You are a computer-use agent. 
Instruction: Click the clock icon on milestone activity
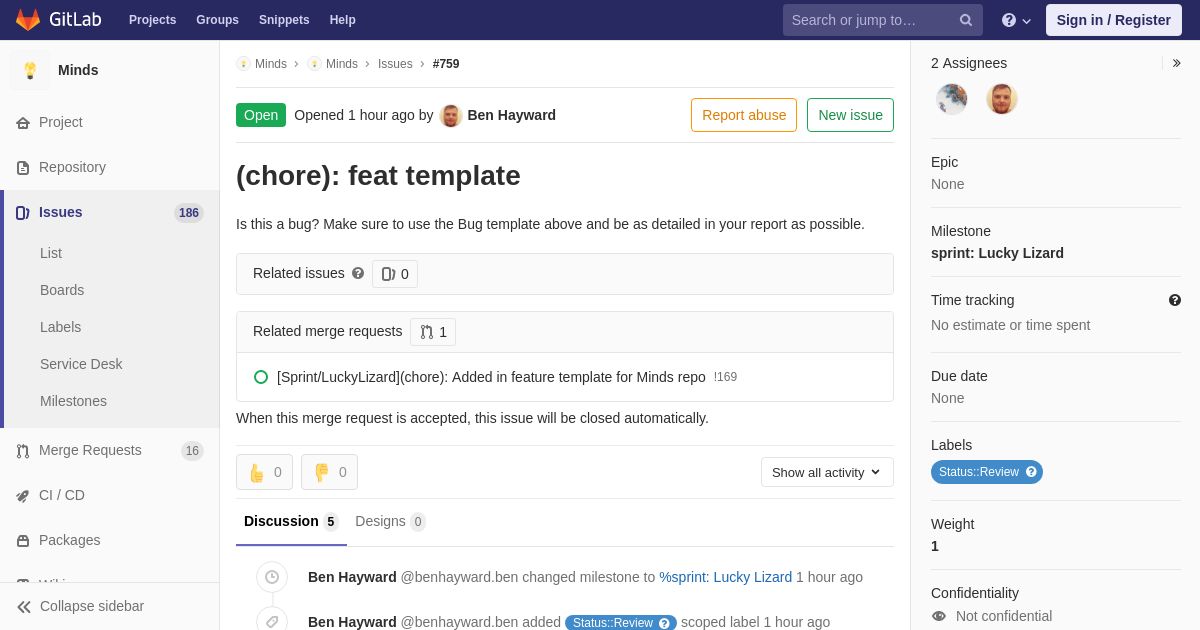(x=272, y=577)
